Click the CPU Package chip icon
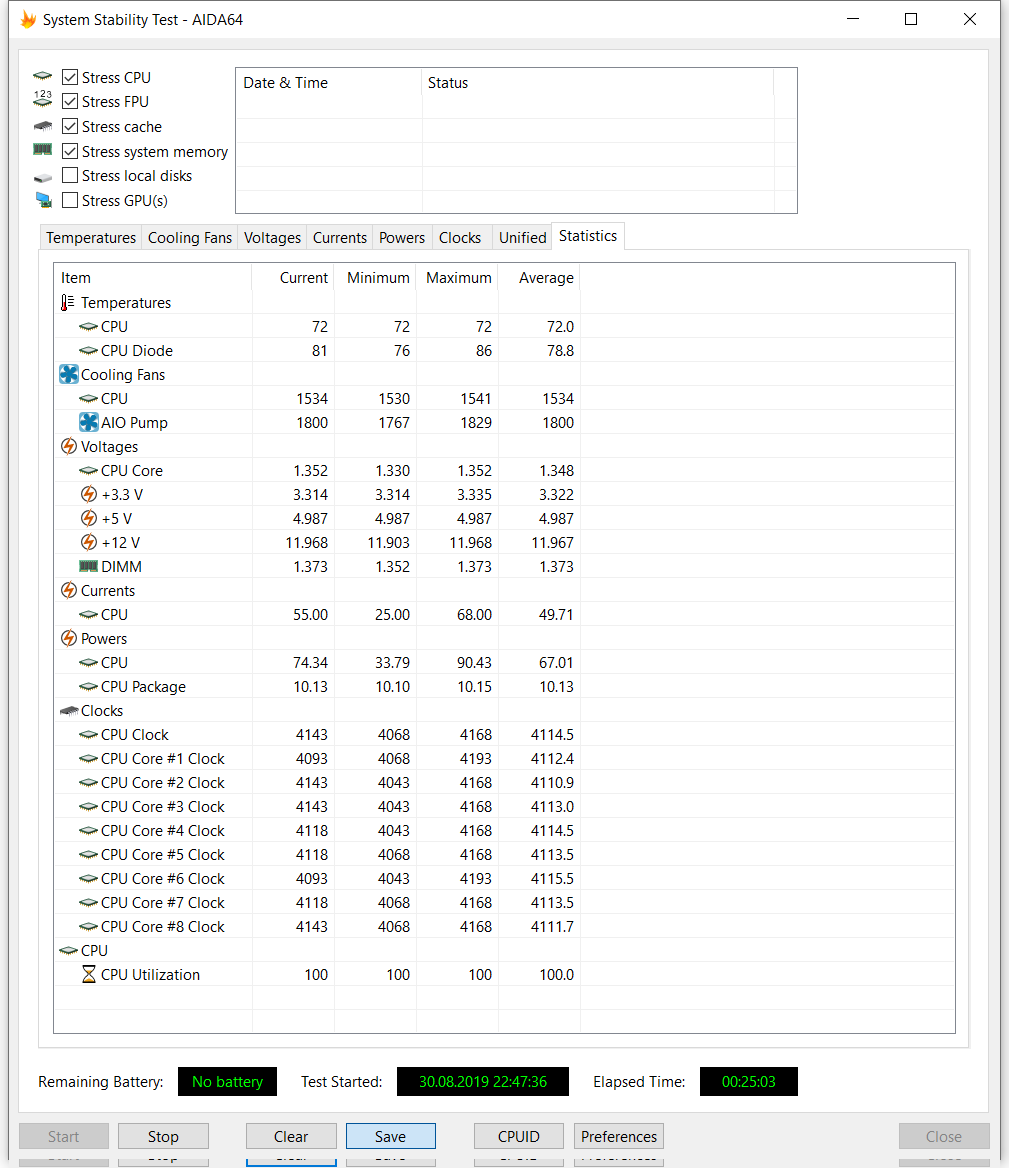The width and height of the screenshot is (1009, 1168). (x=89, y=687)
